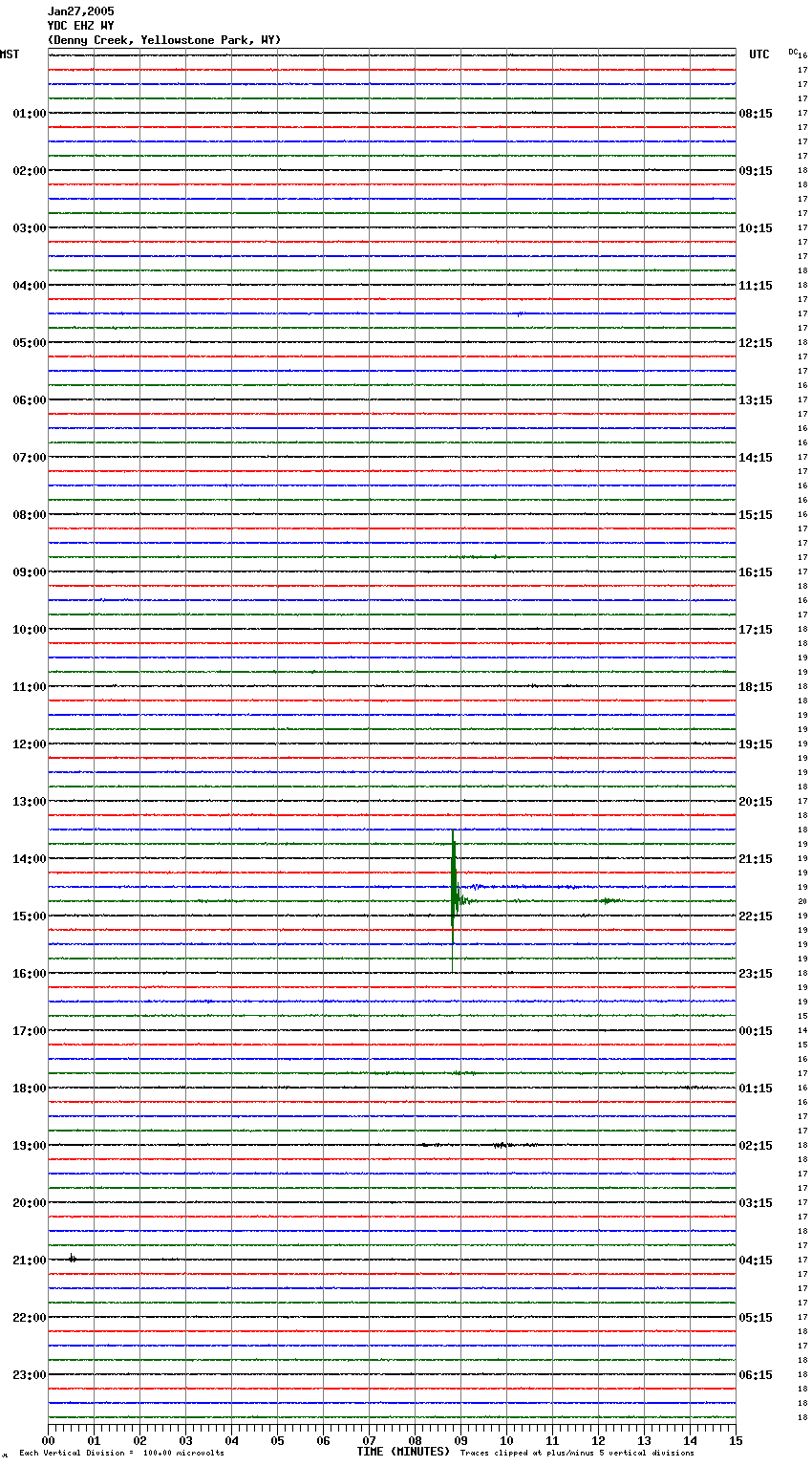The image size is (812, 1466).
Task: Select the '04:00' MST hour label
Action: (30, 286)
